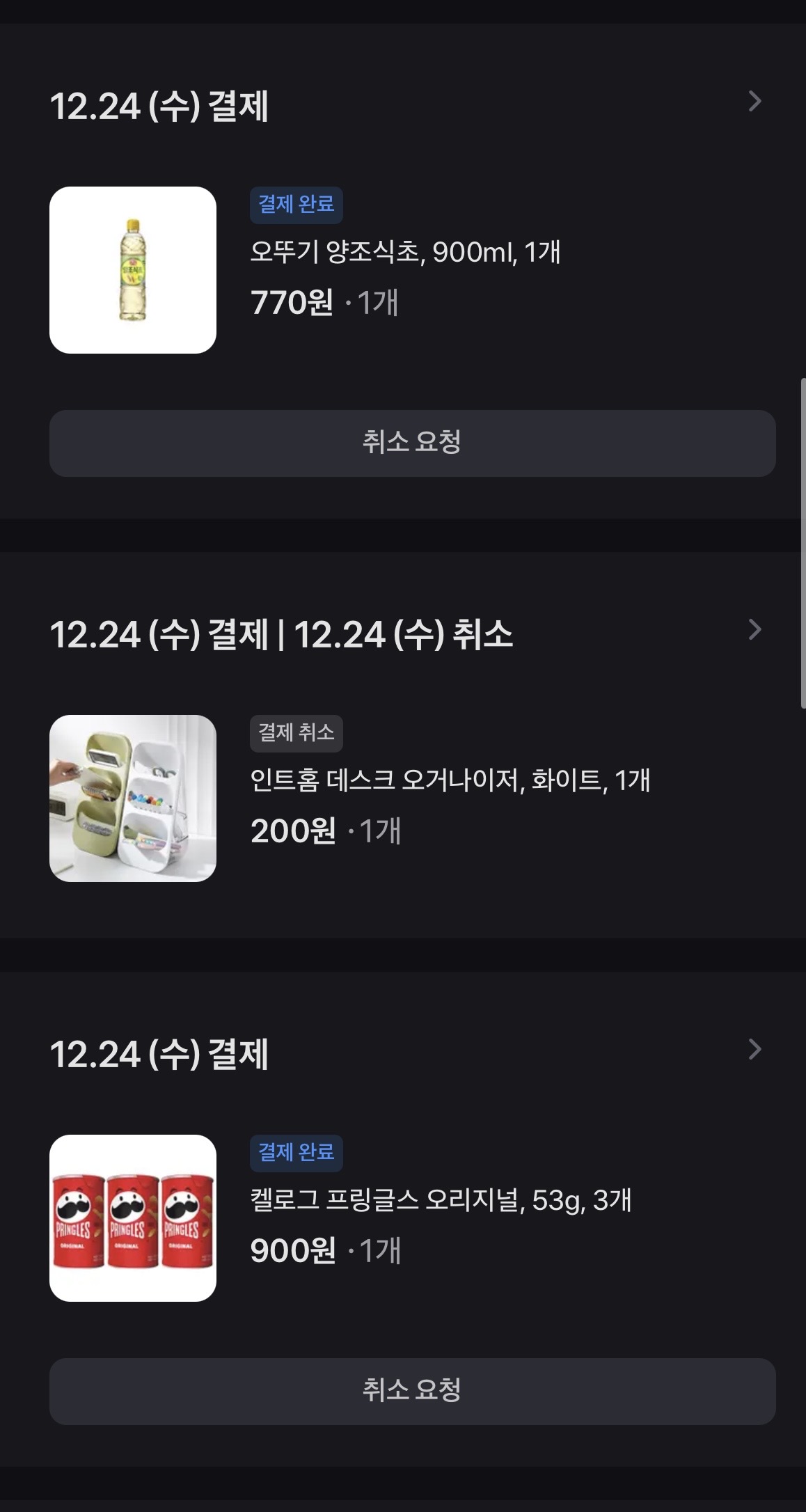The image size is (806, 1512).
Task: Tap the 900원 price text
Action: 293,1251
